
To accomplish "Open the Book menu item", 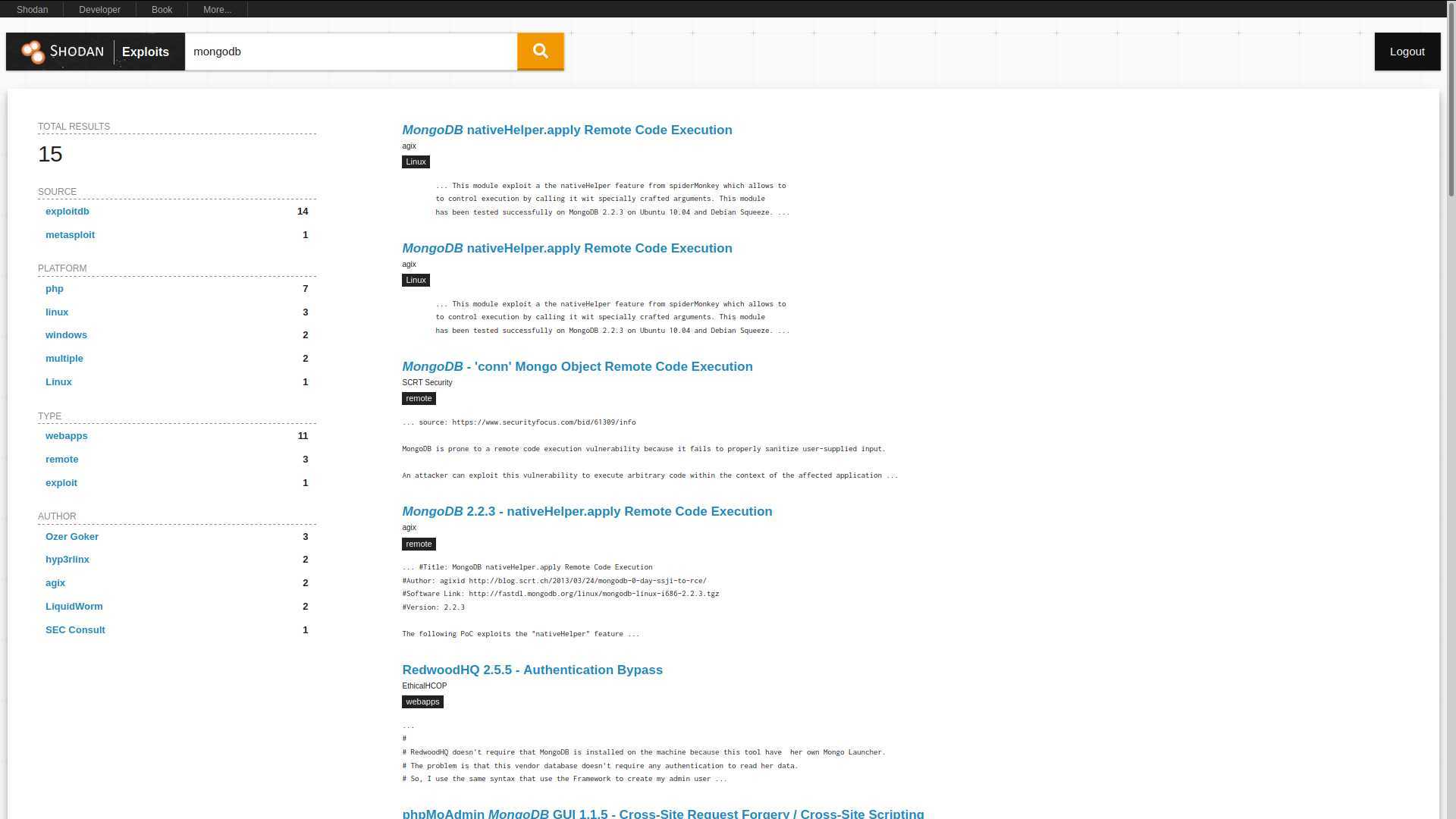I will point(162,9).
